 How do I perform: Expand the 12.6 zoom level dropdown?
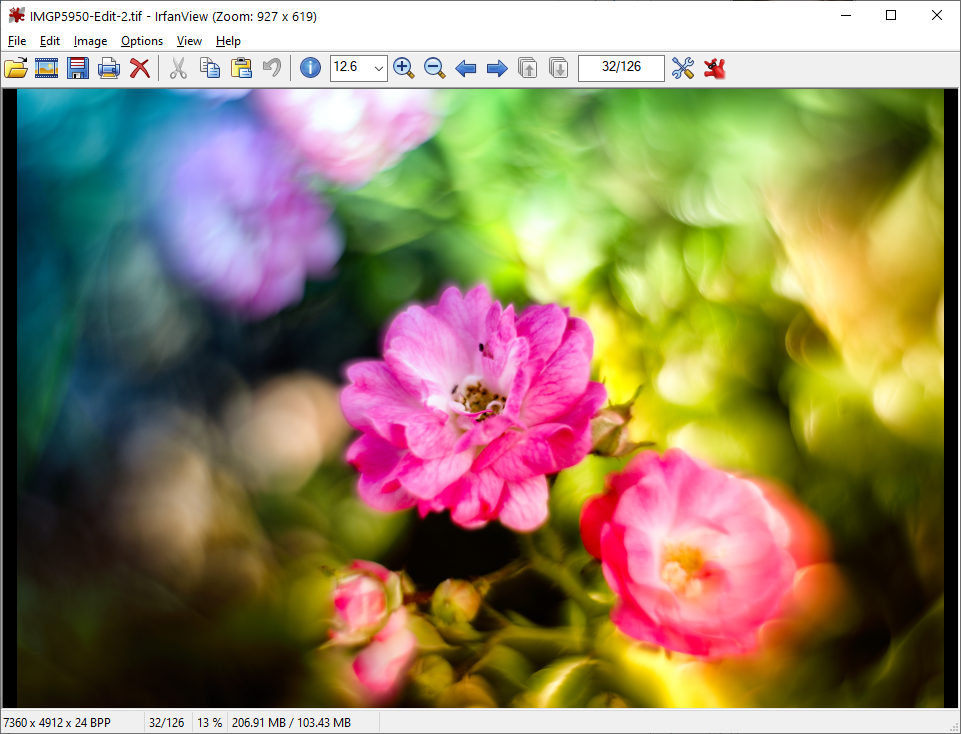point(378,68)
